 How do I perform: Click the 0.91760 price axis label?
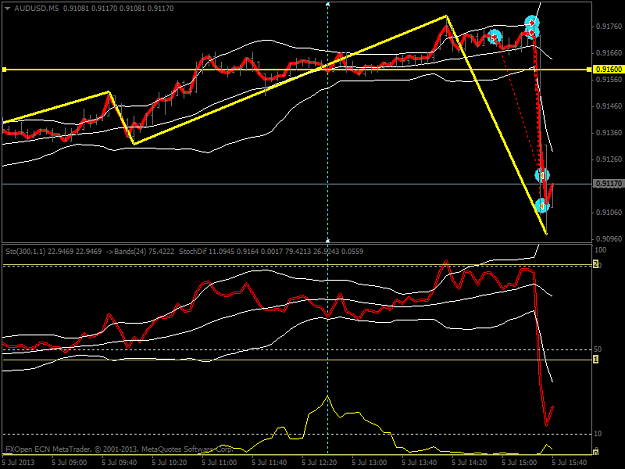pyautogui.click(x=609, y=26)
